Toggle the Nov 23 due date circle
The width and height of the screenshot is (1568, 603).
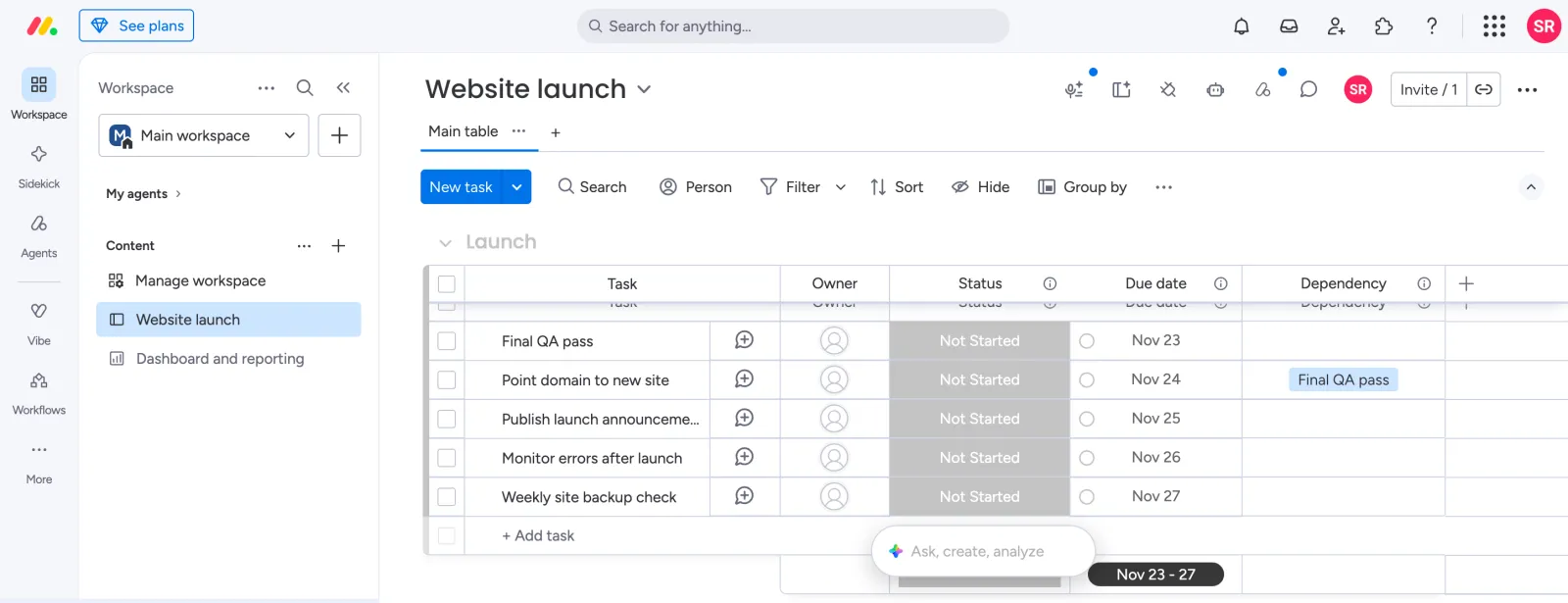(1087, 341)
